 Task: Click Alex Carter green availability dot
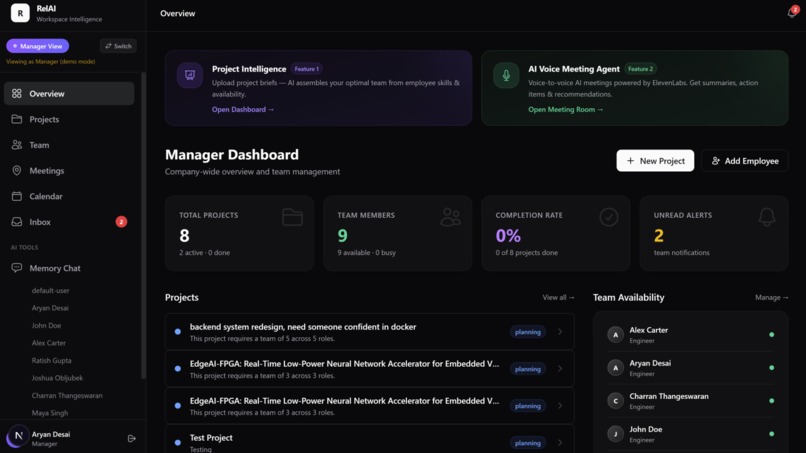(x=772, y=335)
